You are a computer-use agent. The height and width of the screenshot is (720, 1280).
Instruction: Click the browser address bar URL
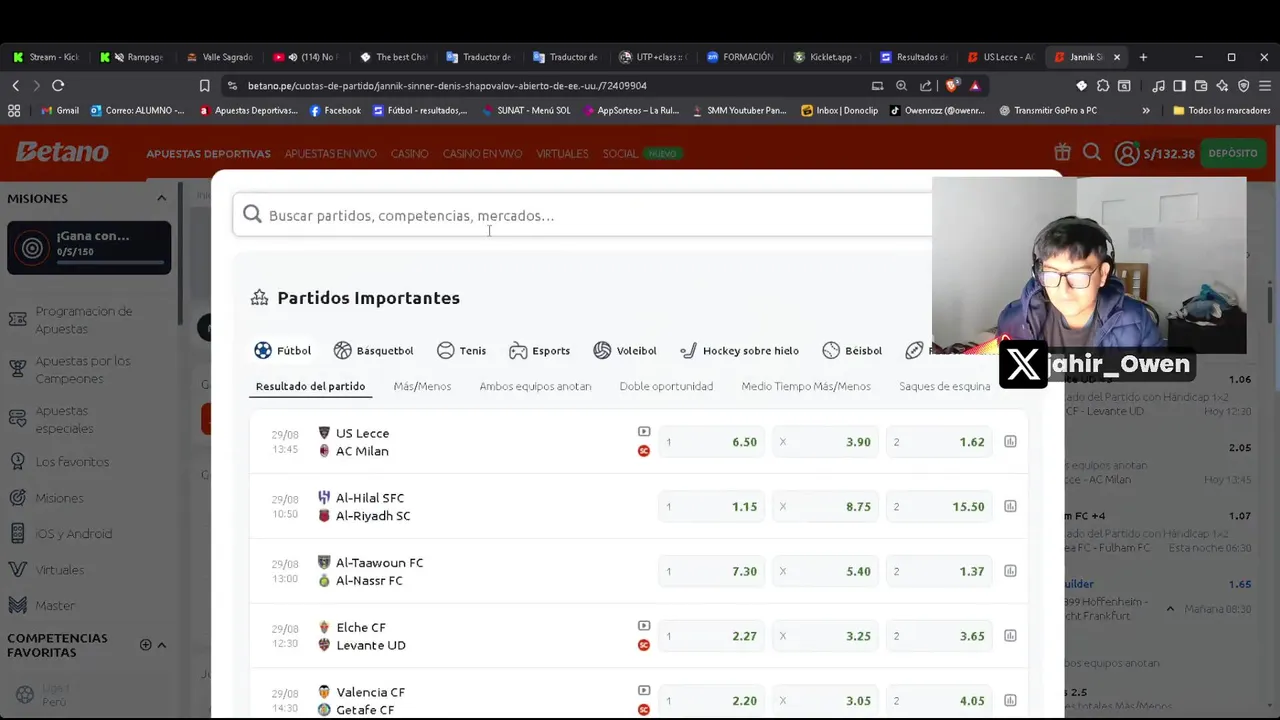(447, 86)
